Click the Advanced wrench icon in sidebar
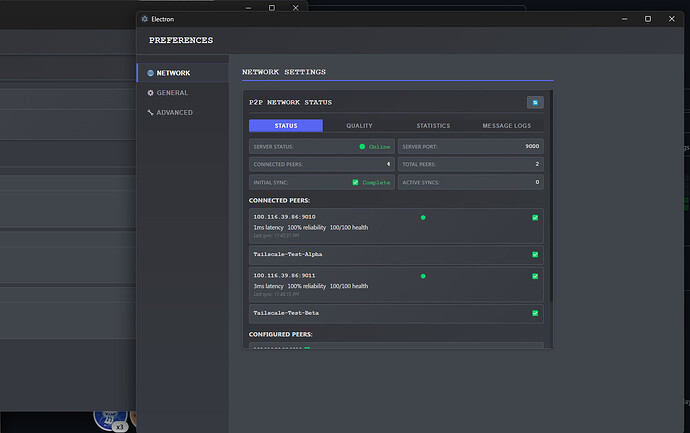The width and height of the screenshot is (690, 433). [x=150, y=113]
